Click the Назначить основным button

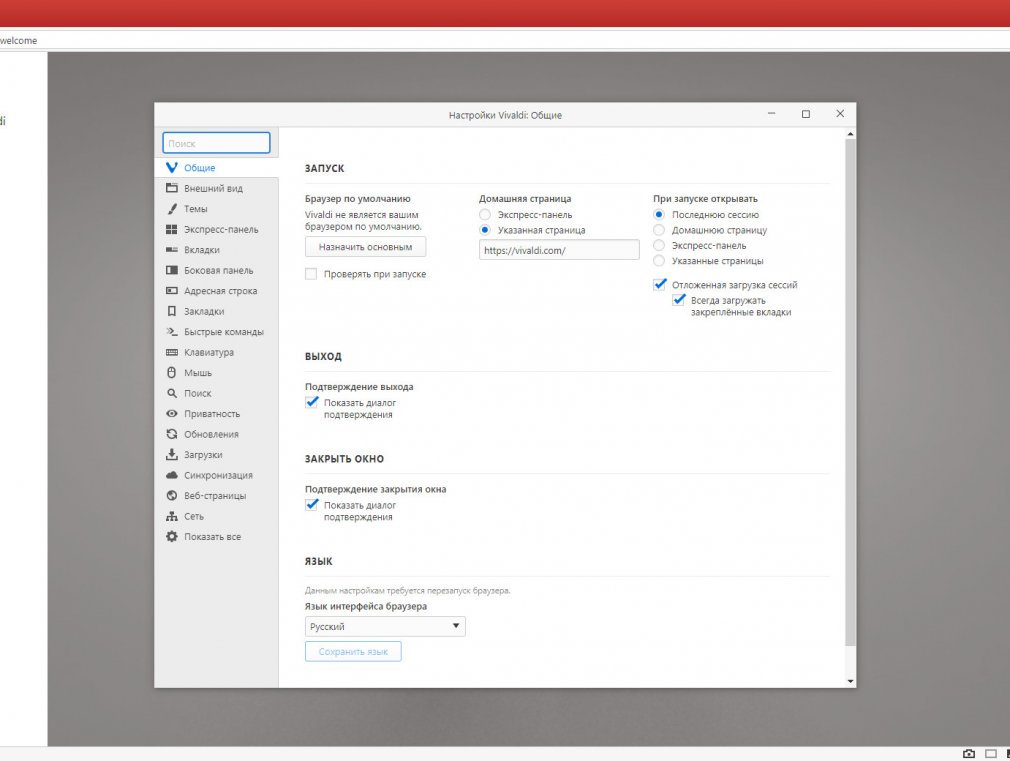[365, 247]
